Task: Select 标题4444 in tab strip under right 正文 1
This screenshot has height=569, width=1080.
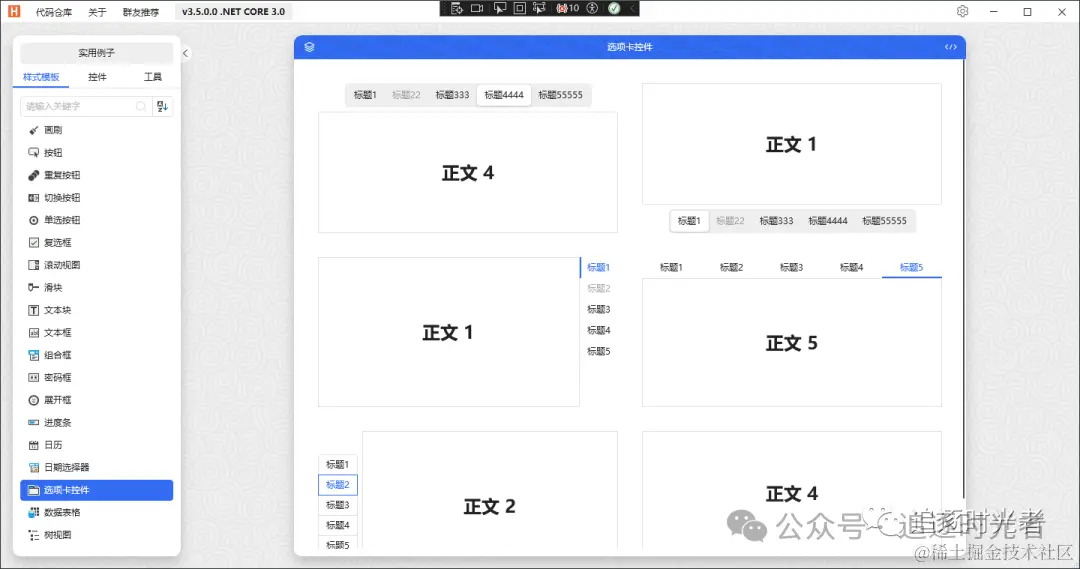Action: [828, 221]
